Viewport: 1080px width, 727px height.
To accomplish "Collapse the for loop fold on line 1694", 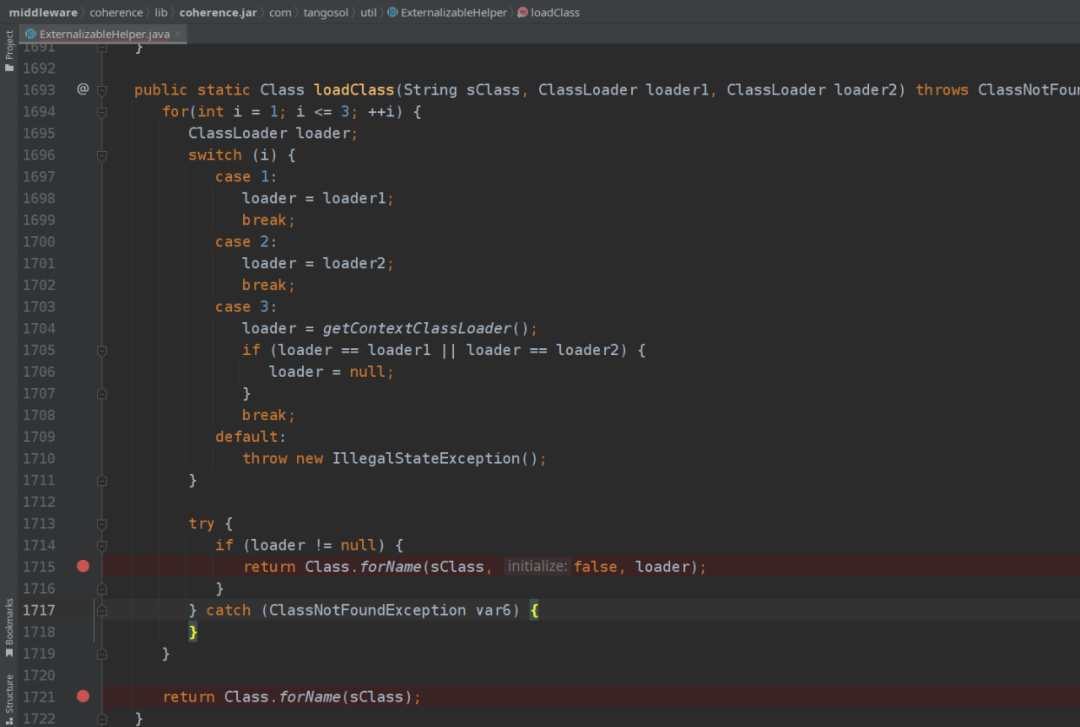I will coord(102,112).
